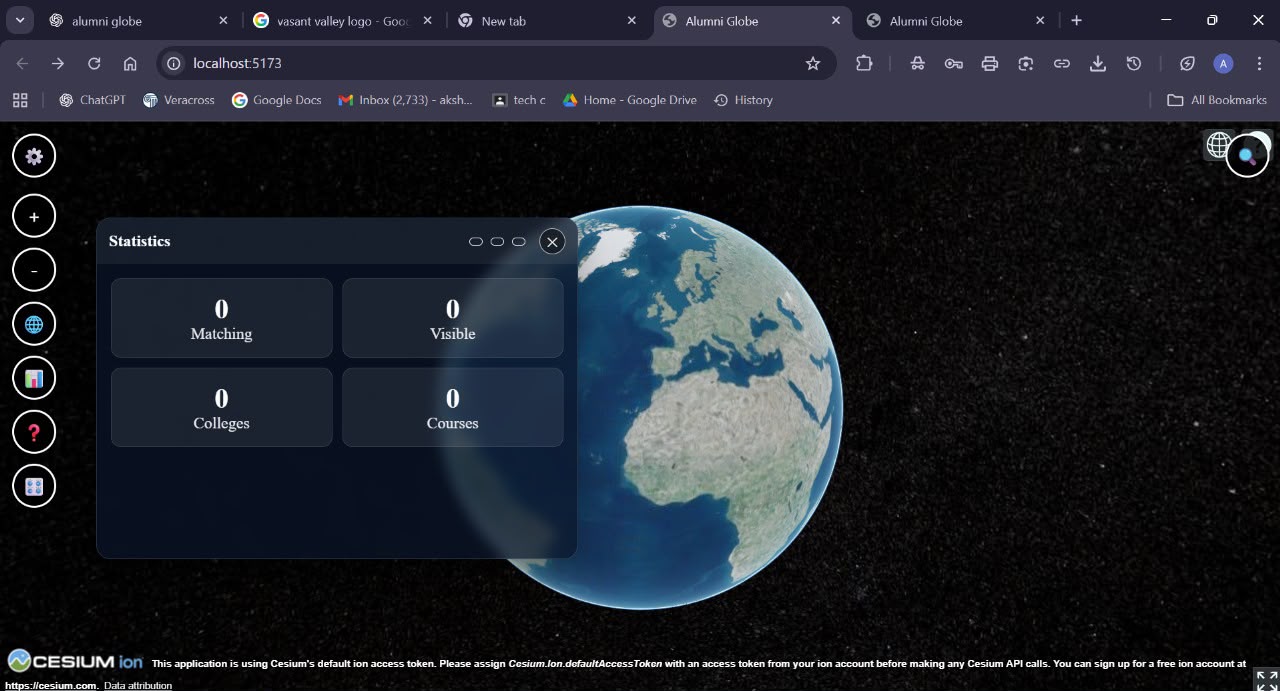Open the Extensions puzzle menu

[864, 63]
